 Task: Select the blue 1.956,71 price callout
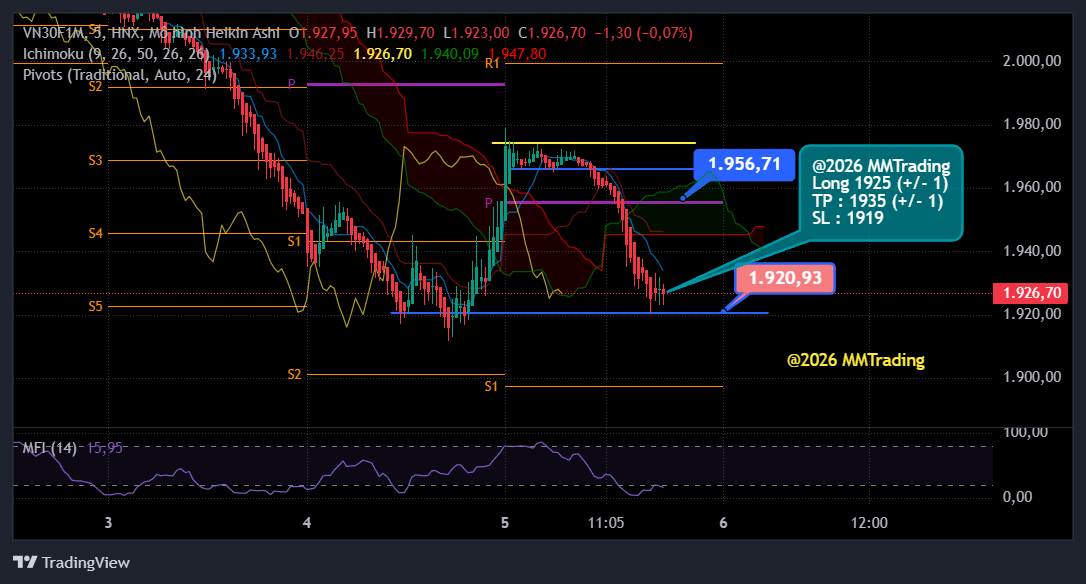(744, 164)
